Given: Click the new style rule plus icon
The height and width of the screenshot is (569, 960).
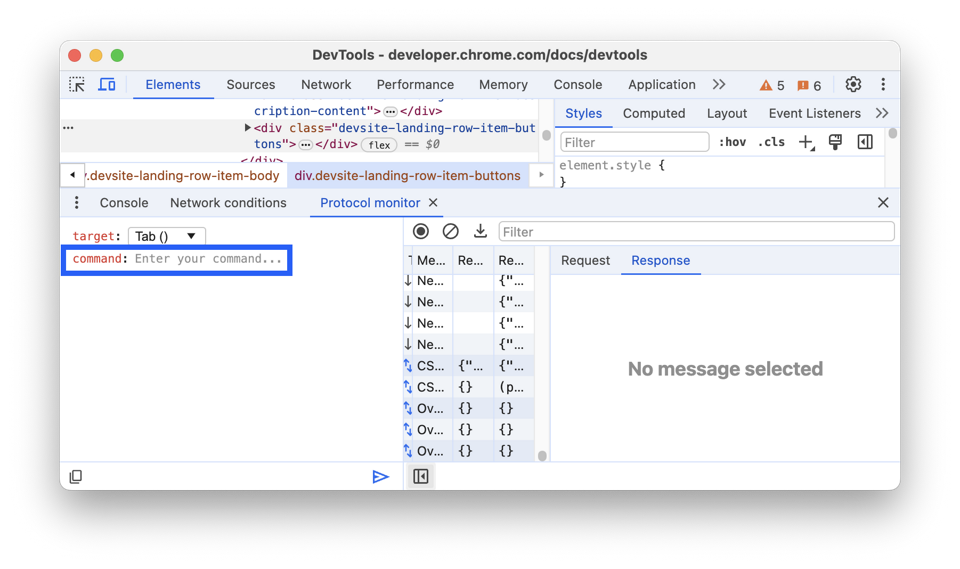Looking at the screenshot, I should 806,142.
